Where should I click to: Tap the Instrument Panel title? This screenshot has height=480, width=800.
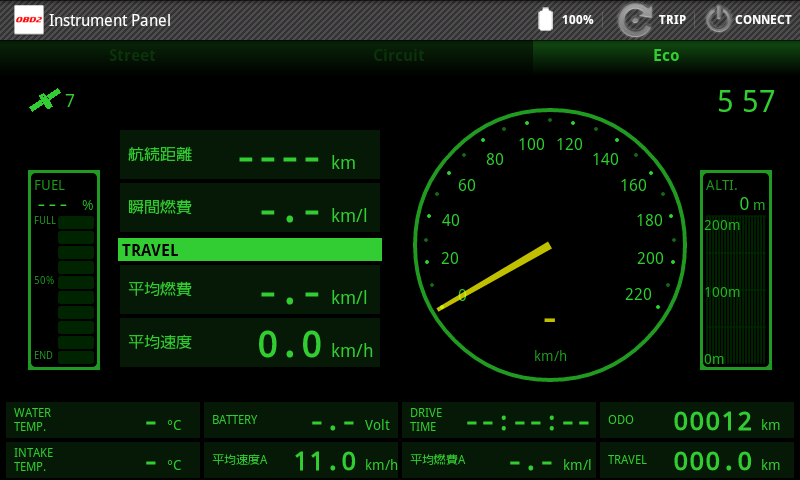point(110,20)
